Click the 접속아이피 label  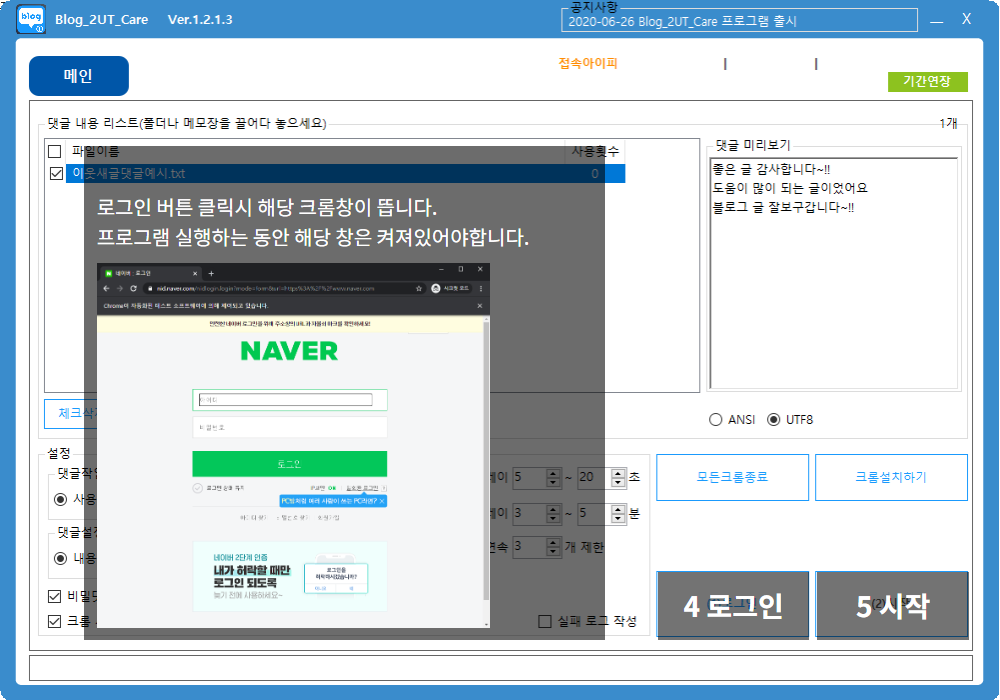click(x=587, y=63)
